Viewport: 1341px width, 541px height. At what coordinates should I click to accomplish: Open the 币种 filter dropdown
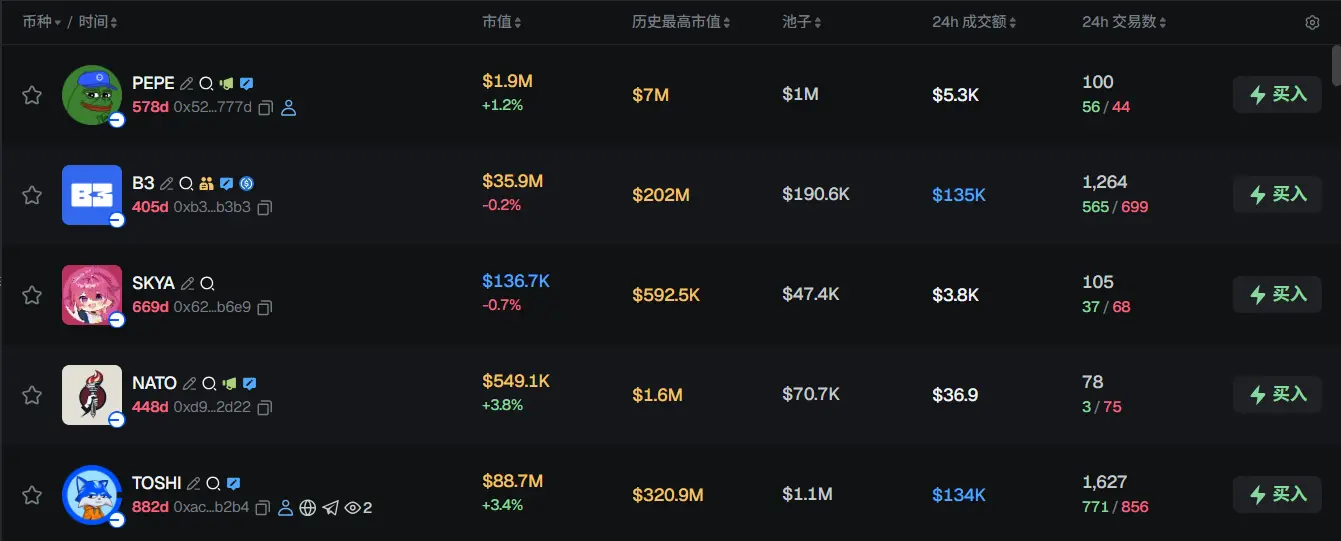pos(42,22)
